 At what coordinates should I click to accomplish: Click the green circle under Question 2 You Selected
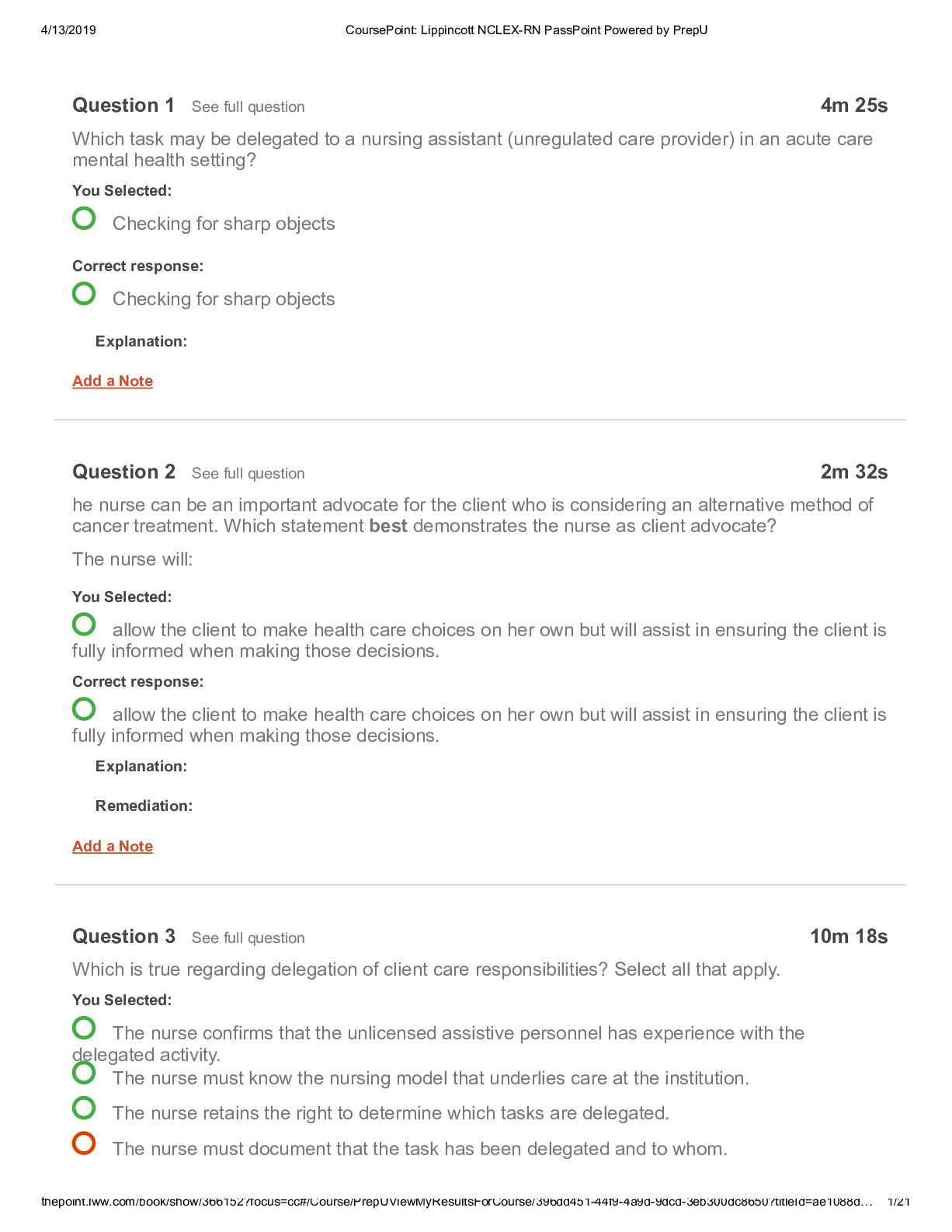click(84, 624)
